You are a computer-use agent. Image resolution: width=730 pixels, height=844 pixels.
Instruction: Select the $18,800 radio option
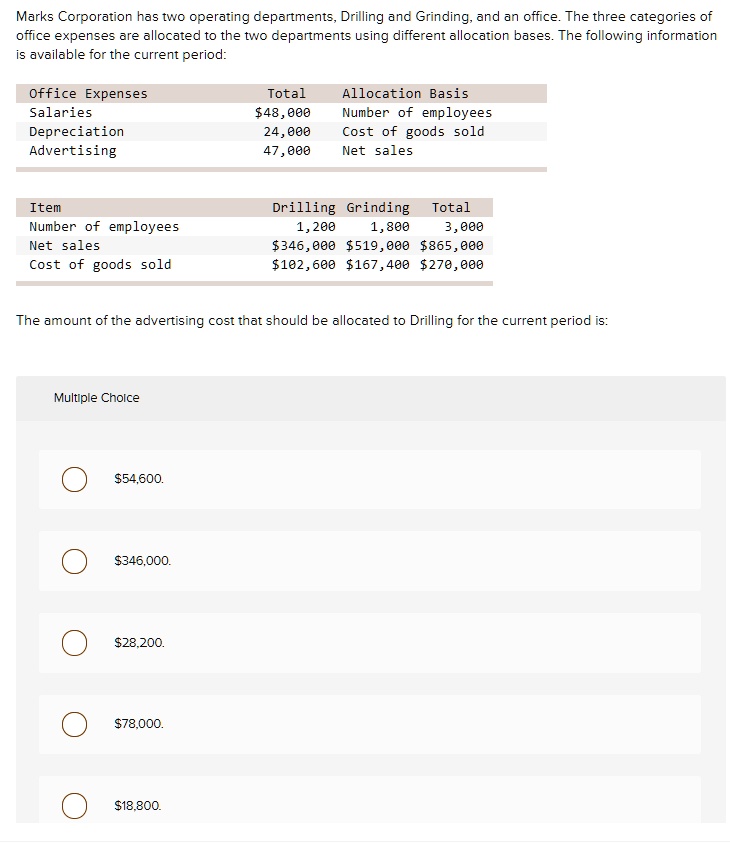coord(74,804)
